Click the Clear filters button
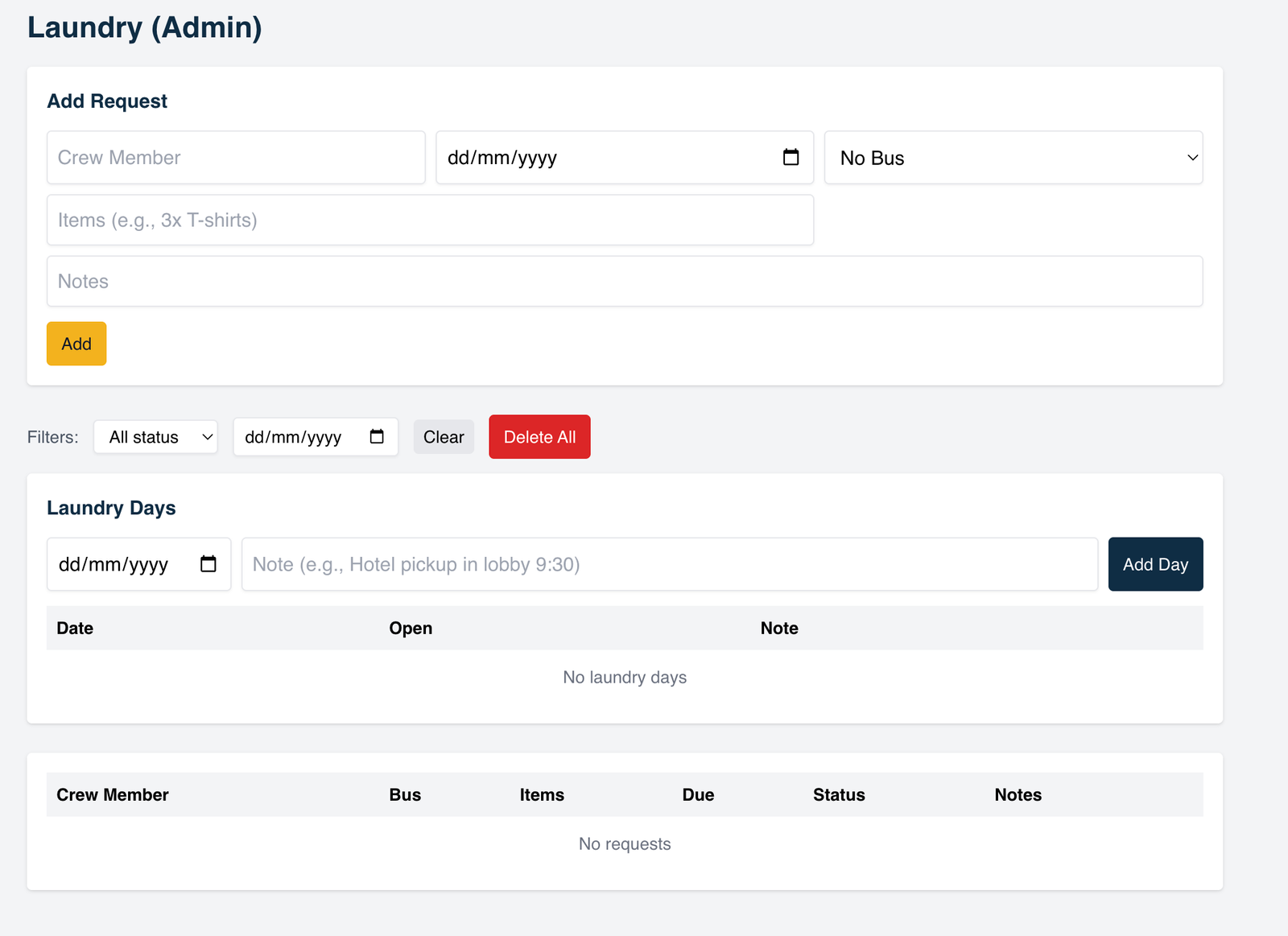The image size is (1288, 936). [x=444, y=437]
